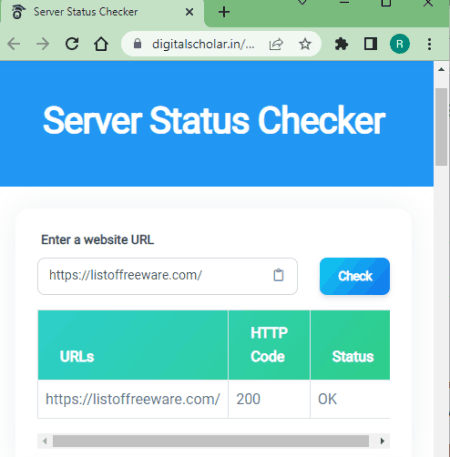Open a new tab with plus button

pos(224,12)
